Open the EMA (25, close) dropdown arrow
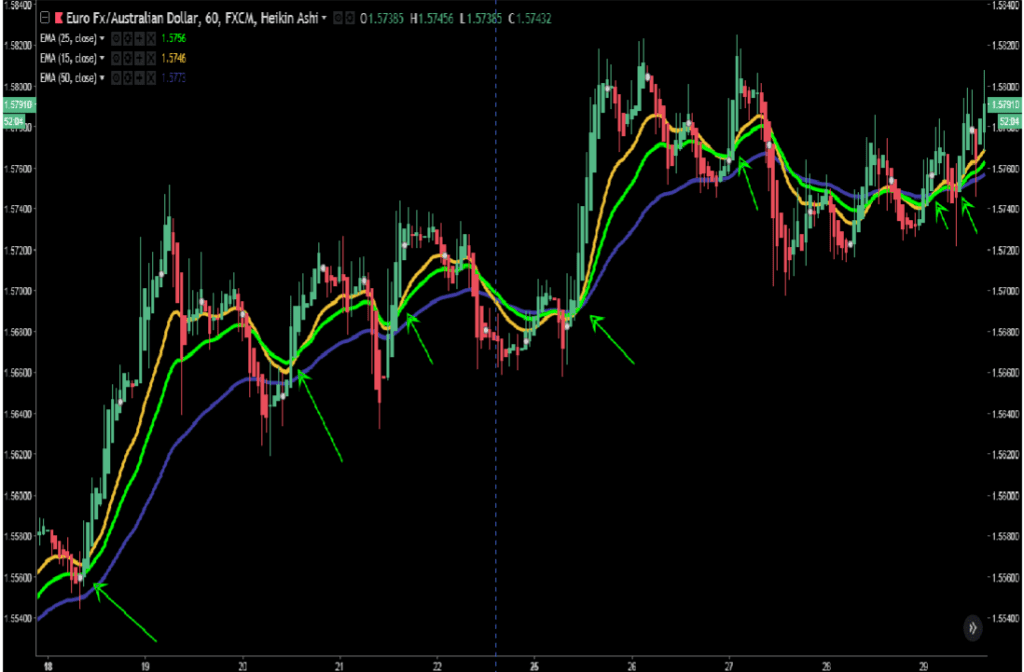The image size is (1024, 672). click(100, 38)
